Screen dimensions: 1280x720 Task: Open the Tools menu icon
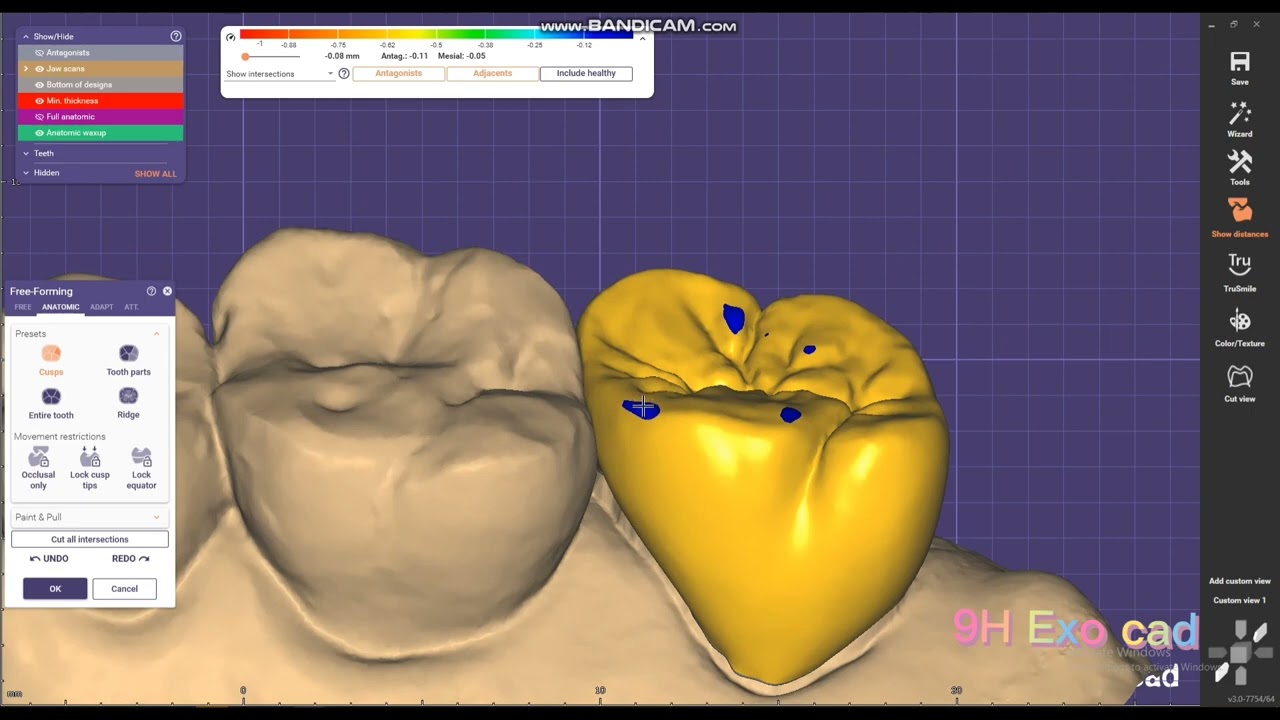pyautogui.click(x=1240, y=162)
